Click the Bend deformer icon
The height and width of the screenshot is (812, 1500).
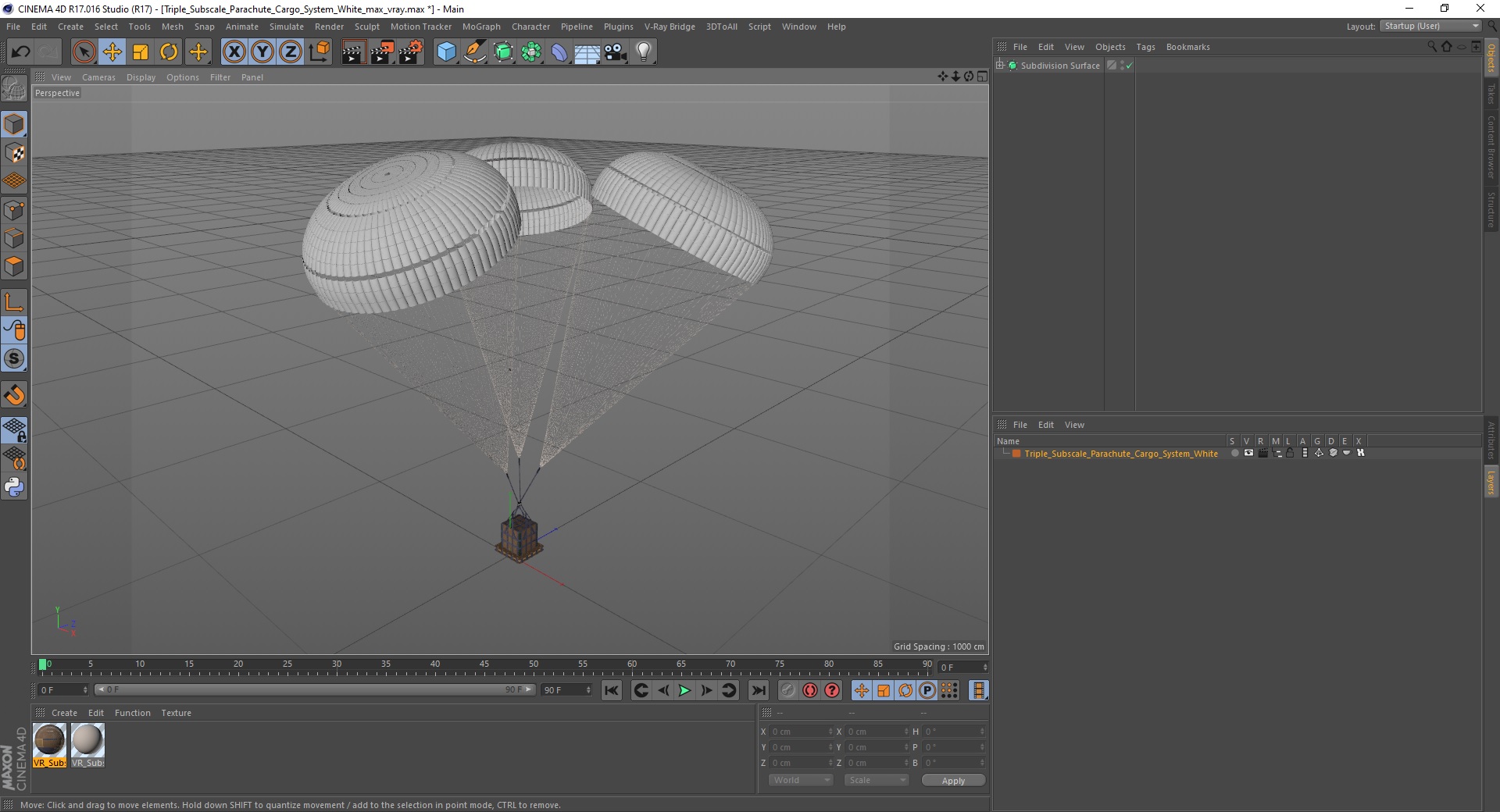click(559, 52)
